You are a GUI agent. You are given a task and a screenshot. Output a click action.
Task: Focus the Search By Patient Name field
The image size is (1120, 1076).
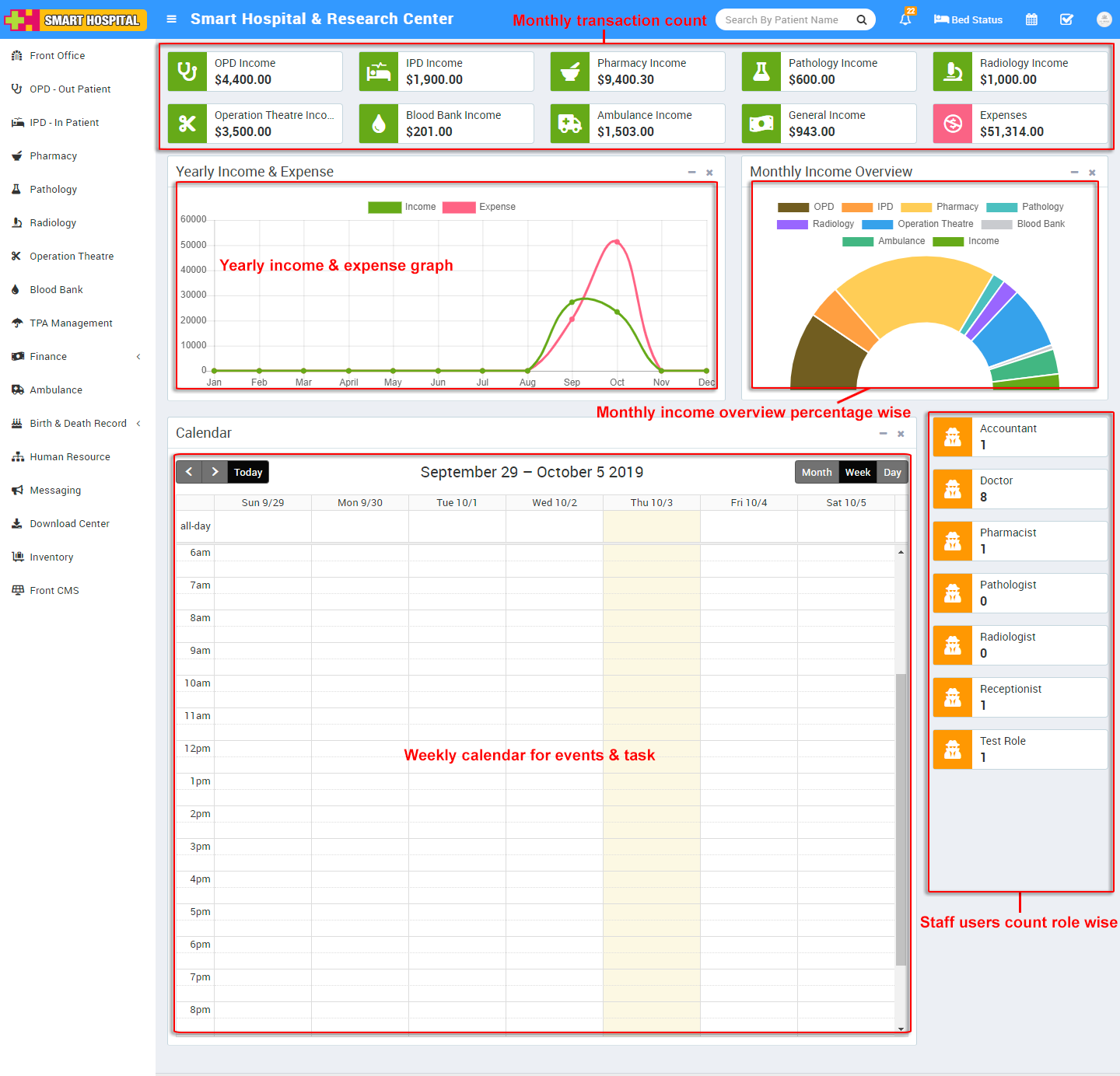tap(786, 20)
